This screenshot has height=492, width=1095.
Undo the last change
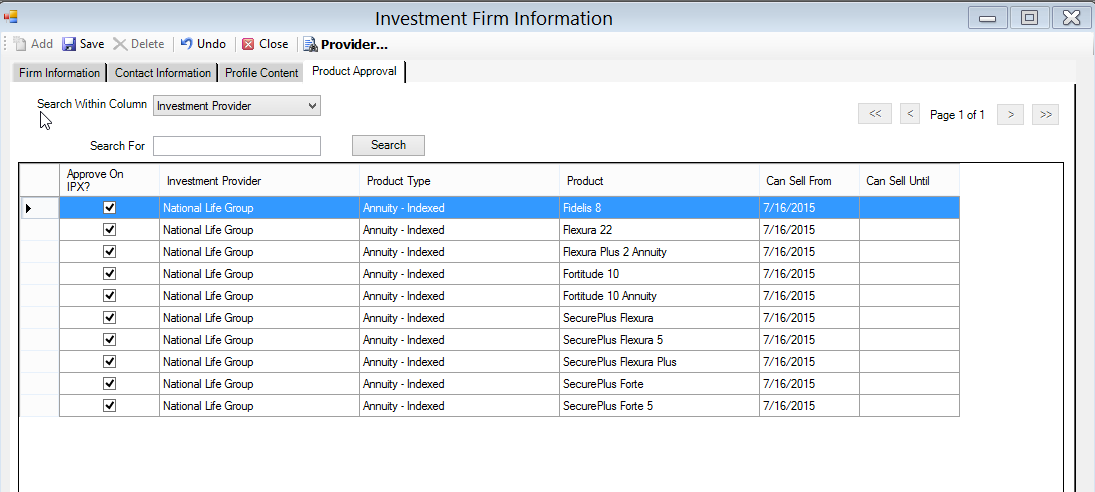point(203,44)
